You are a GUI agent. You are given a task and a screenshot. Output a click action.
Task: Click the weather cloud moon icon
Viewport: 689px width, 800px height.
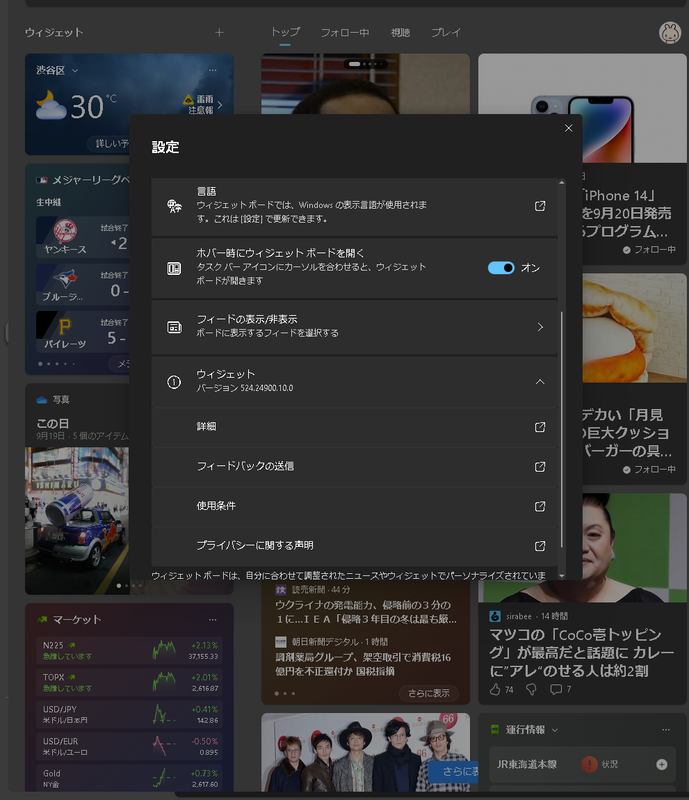tap(51, 105)
